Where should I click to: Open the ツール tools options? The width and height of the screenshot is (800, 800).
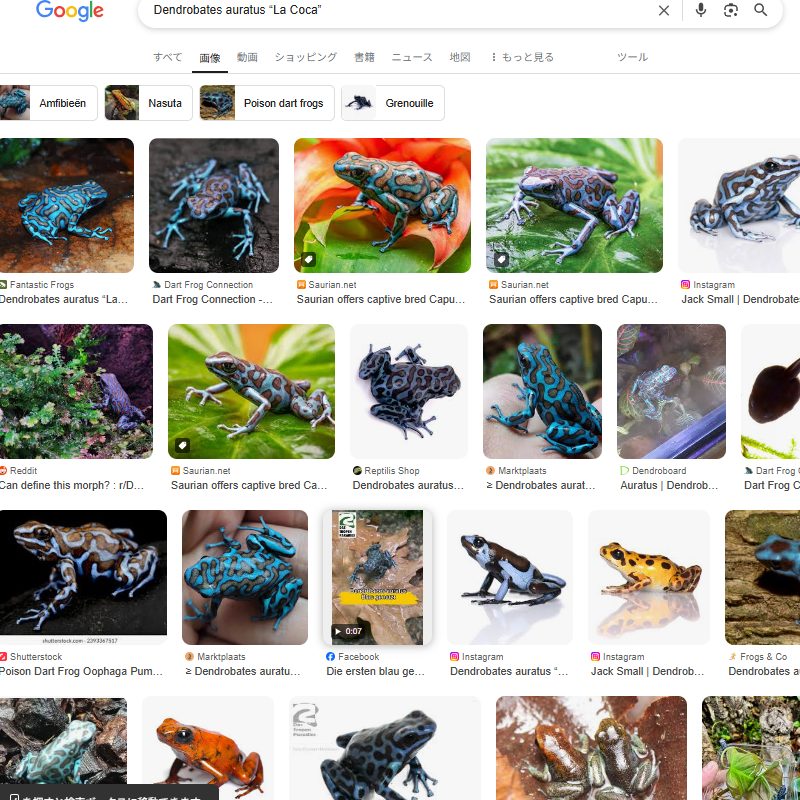[632, 57]
